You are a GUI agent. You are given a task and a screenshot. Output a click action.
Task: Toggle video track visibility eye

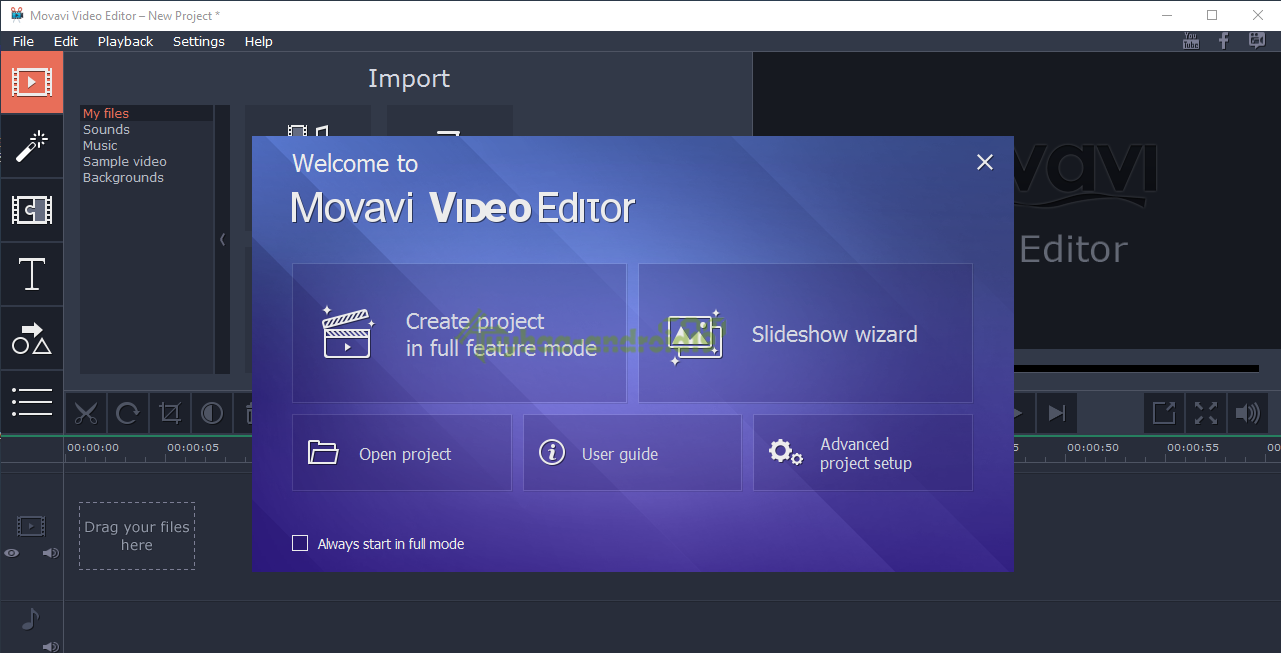(x=11, y=552)
